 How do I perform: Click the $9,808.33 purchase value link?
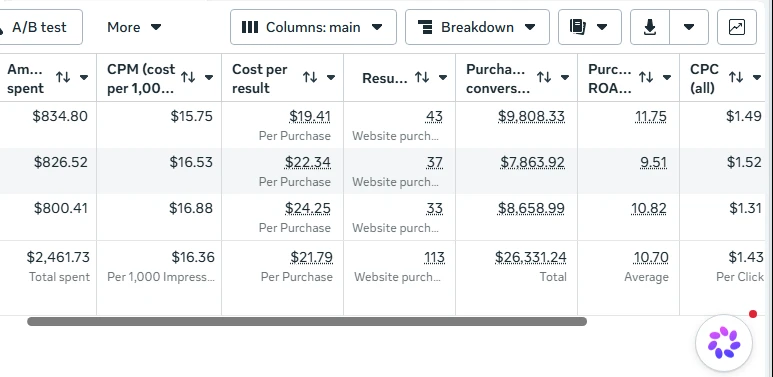[531, 116]
